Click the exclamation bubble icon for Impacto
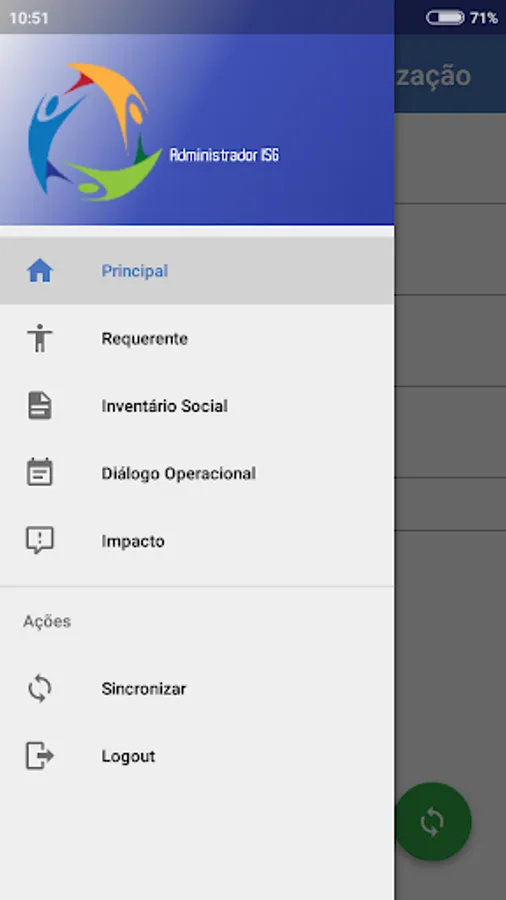 click(40, 540)
